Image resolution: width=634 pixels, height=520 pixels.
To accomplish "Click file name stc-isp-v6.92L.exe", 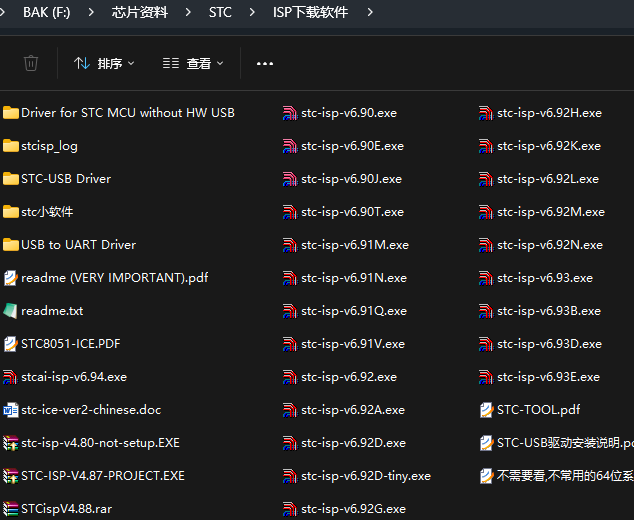I will coord(548,179).
